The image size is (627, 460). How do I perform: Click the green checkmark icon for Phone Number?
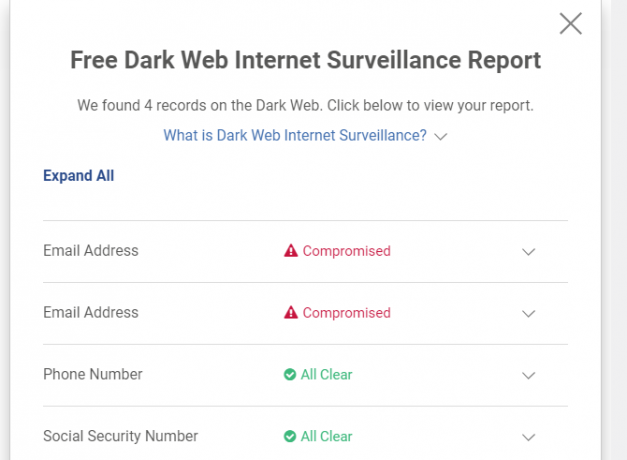290,374
